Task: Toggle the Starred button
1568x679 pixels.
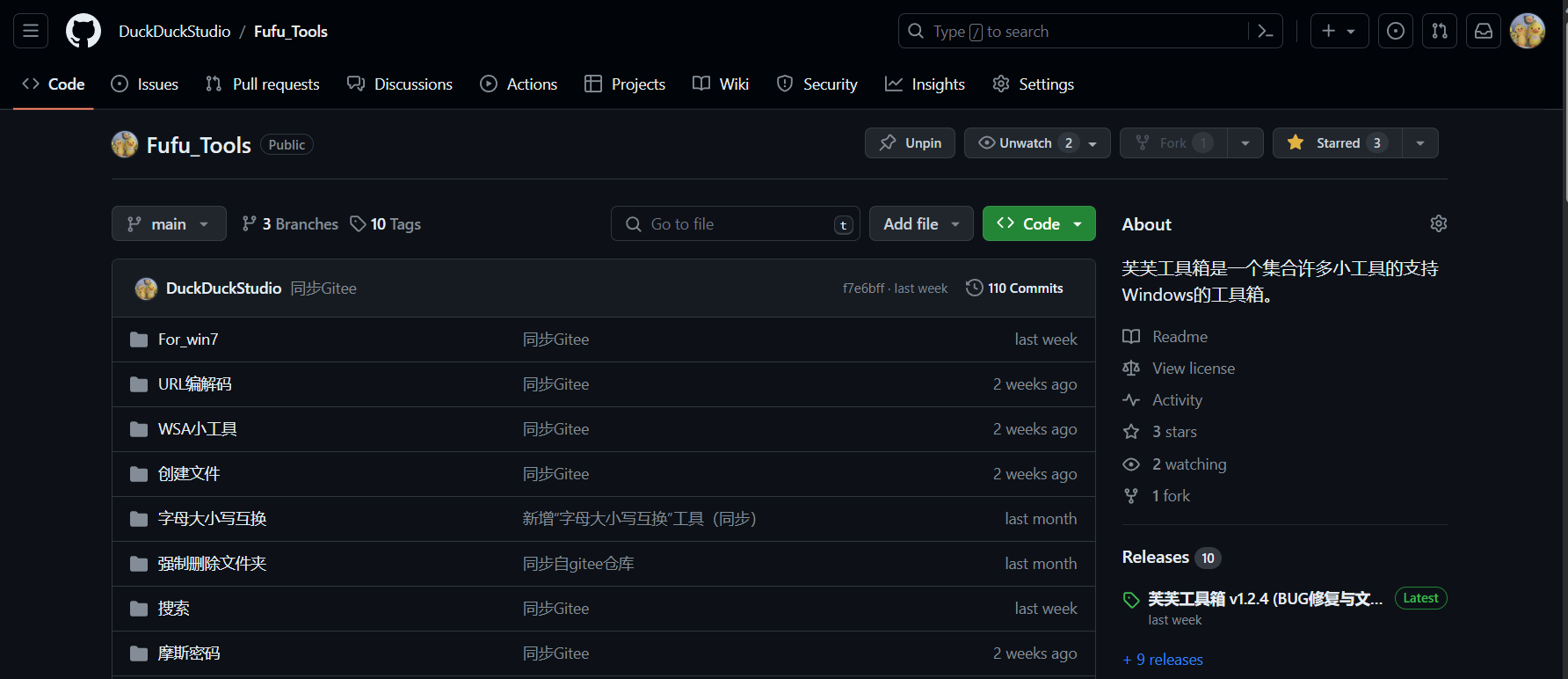Action: tap(1338, 142)
